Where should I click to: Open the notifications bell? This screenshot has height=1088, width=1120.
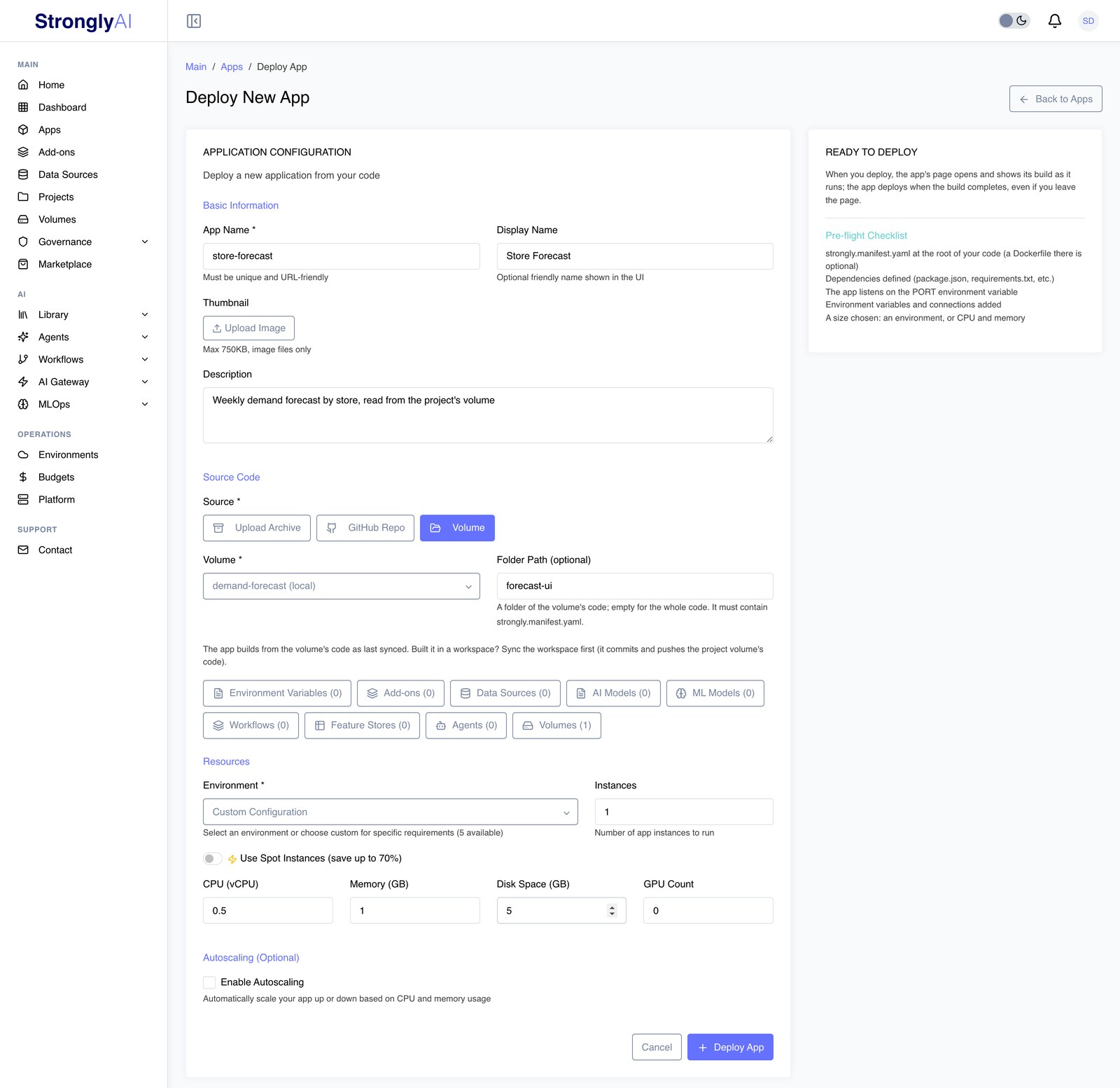click(1054, 21)
